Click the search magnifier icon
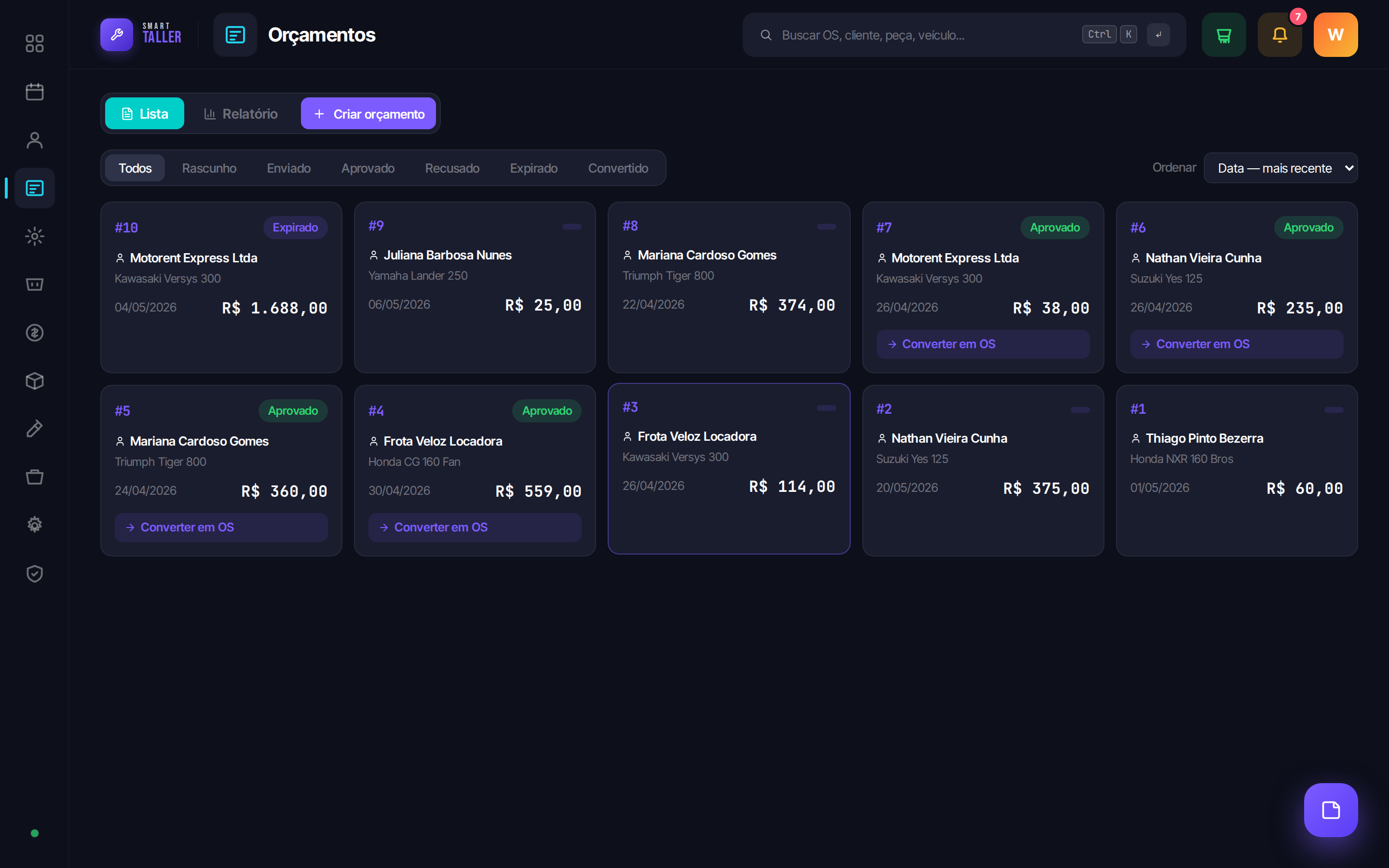Screen dimensions: 1389x868 coord(766,35)
